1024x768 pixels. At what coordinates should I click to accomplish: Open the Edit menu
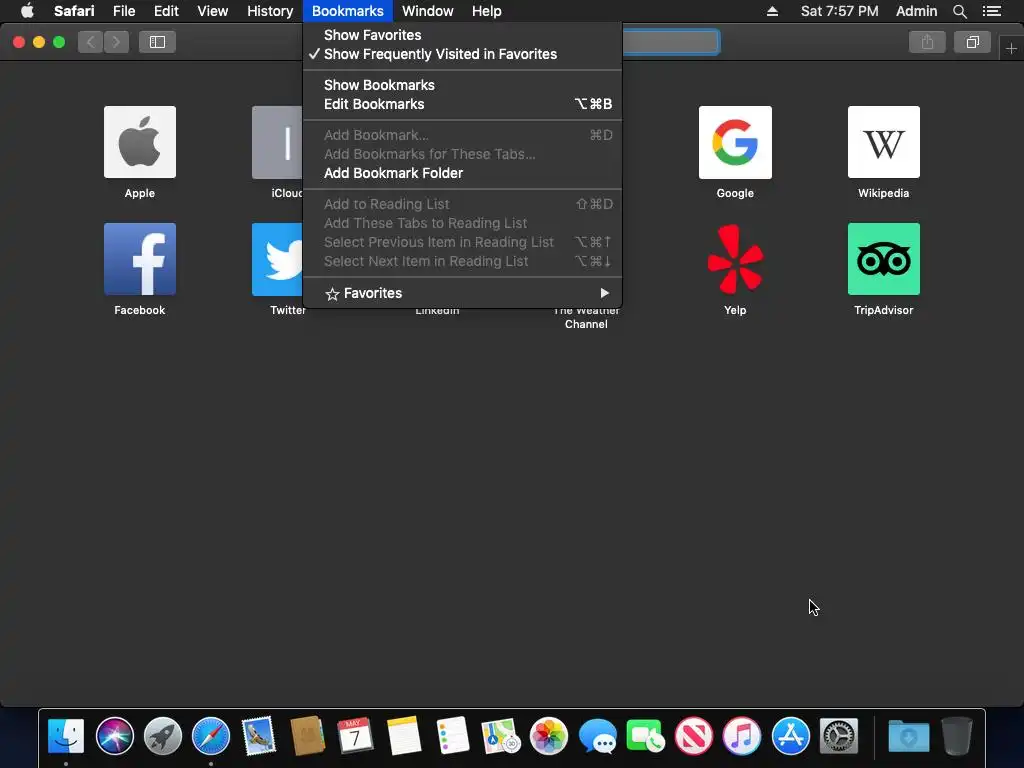point(166,11)
